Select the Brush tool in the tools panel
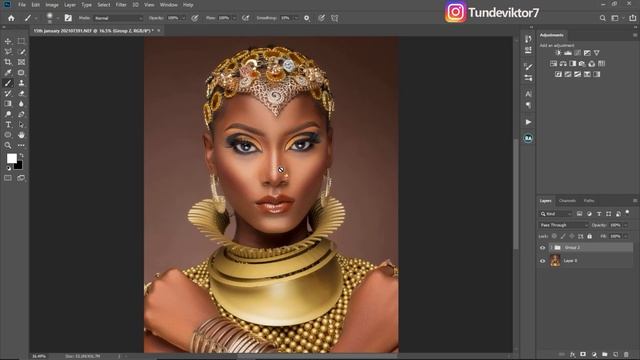 8,83
